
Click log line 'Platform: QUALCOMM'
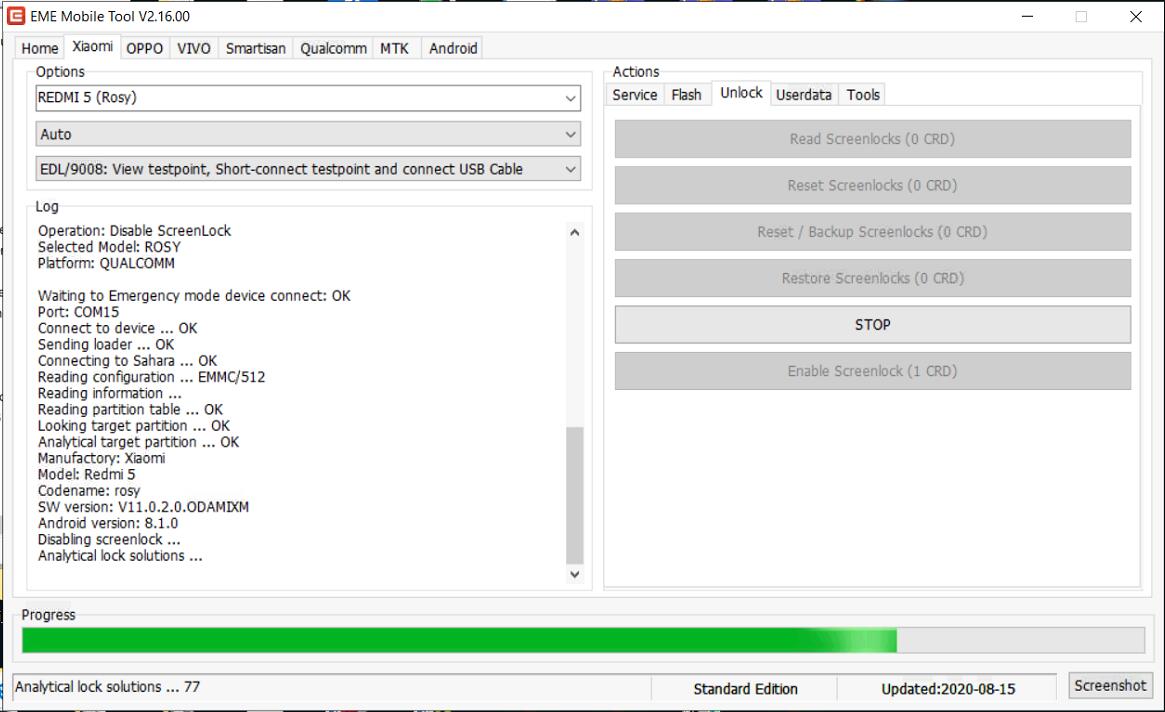click(106, 263)
